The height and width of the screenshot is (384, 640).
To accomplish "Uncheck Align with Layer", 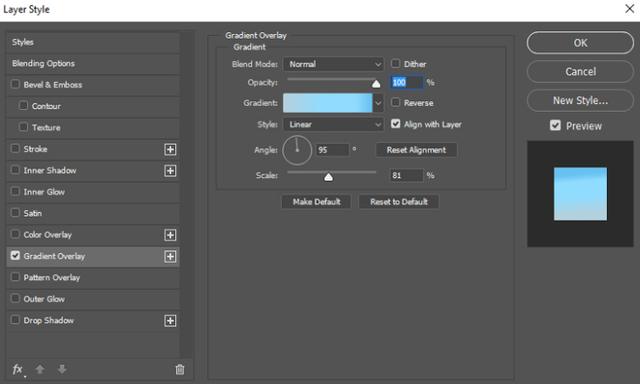I will (x=396, y=124).
